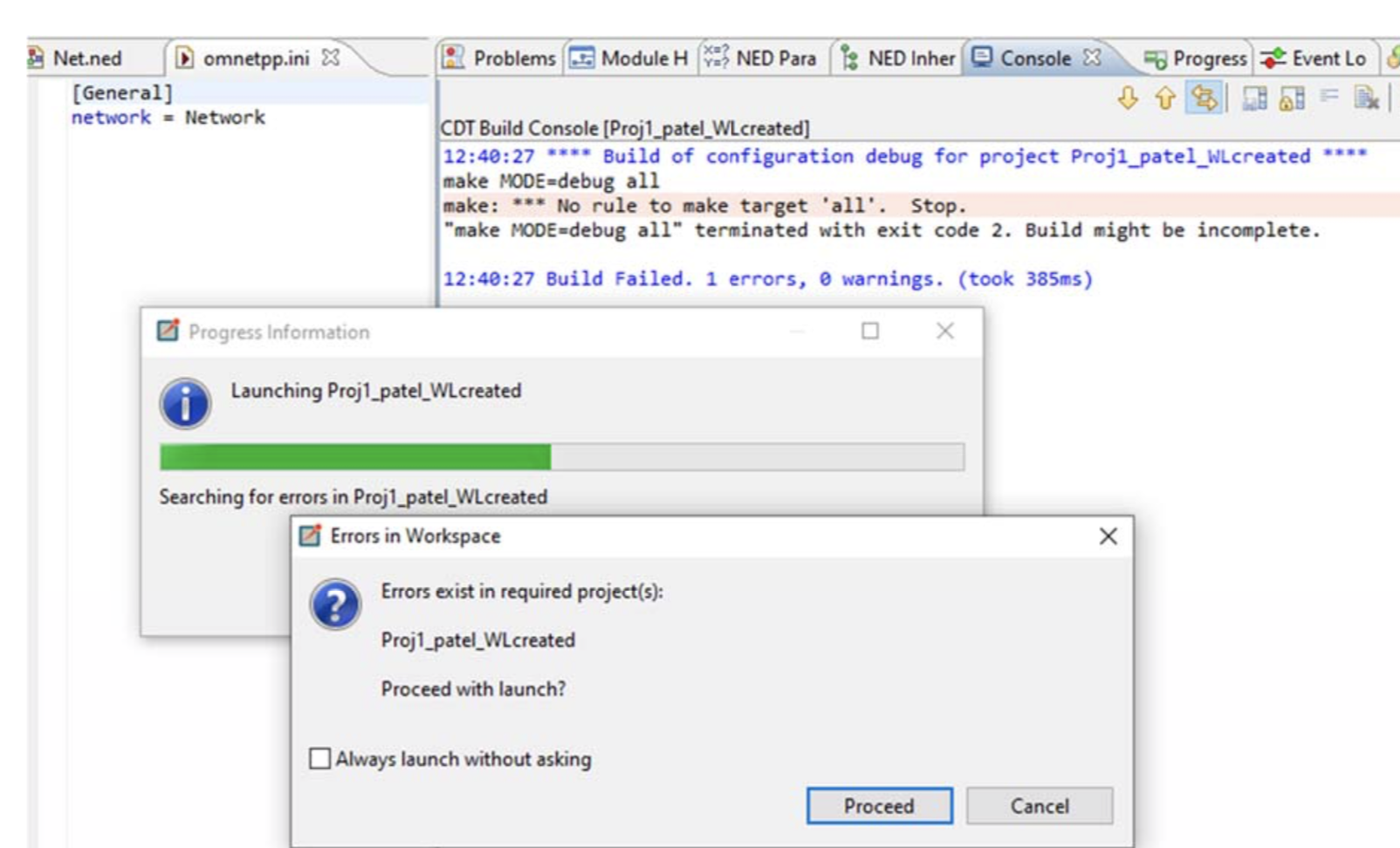Open the NED Parameters tab
This screenshot has height=848, width=1400.
coord(761,58)
